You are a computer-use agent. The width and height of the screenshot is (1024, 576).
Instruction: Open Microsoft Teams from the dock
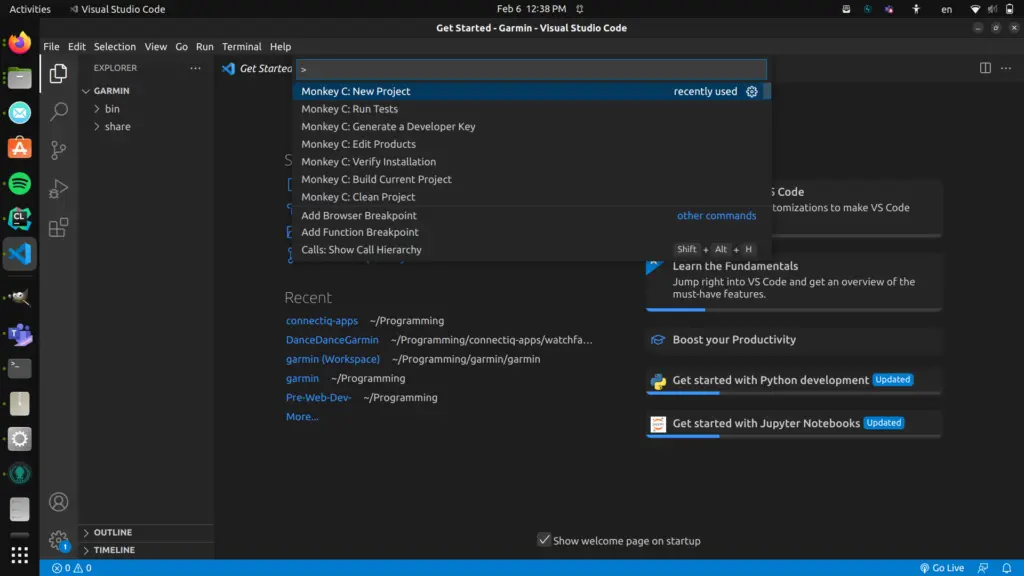[20, 334]
